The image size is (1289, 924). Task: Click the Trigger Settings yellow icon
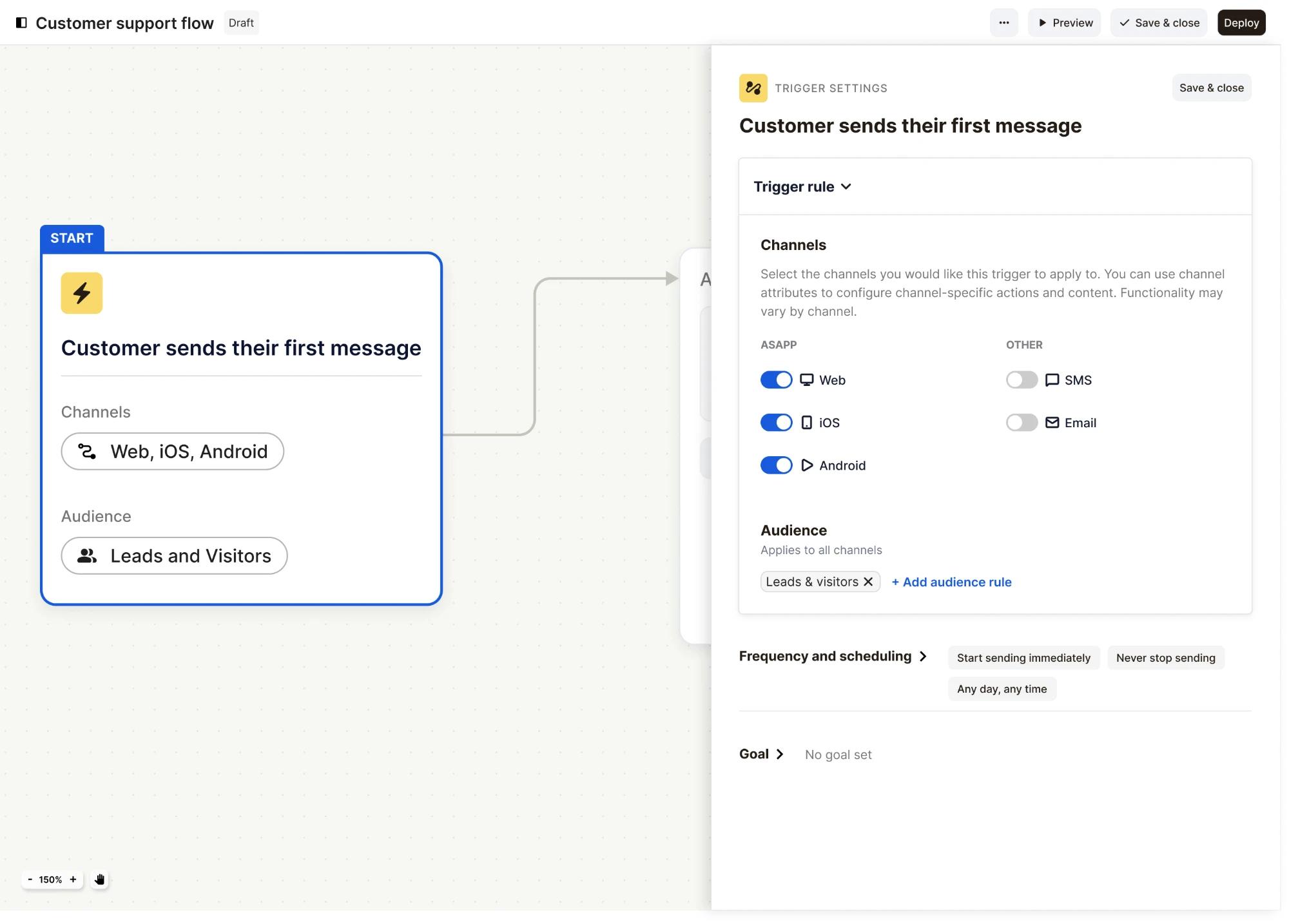coord(753,88)
